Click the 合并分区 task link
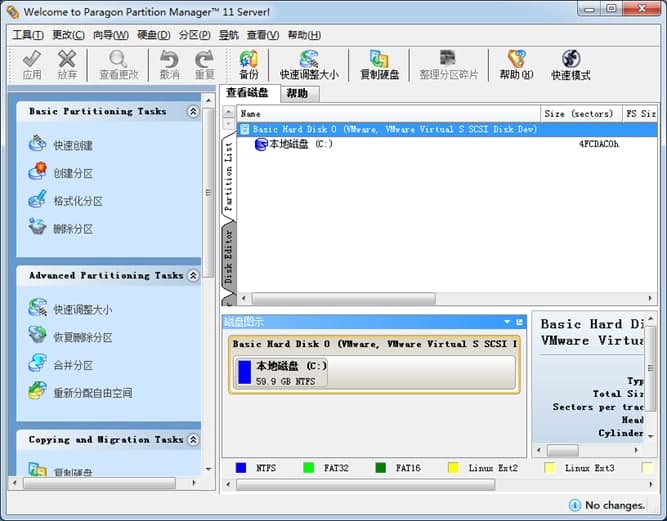 tap(73, 365)
